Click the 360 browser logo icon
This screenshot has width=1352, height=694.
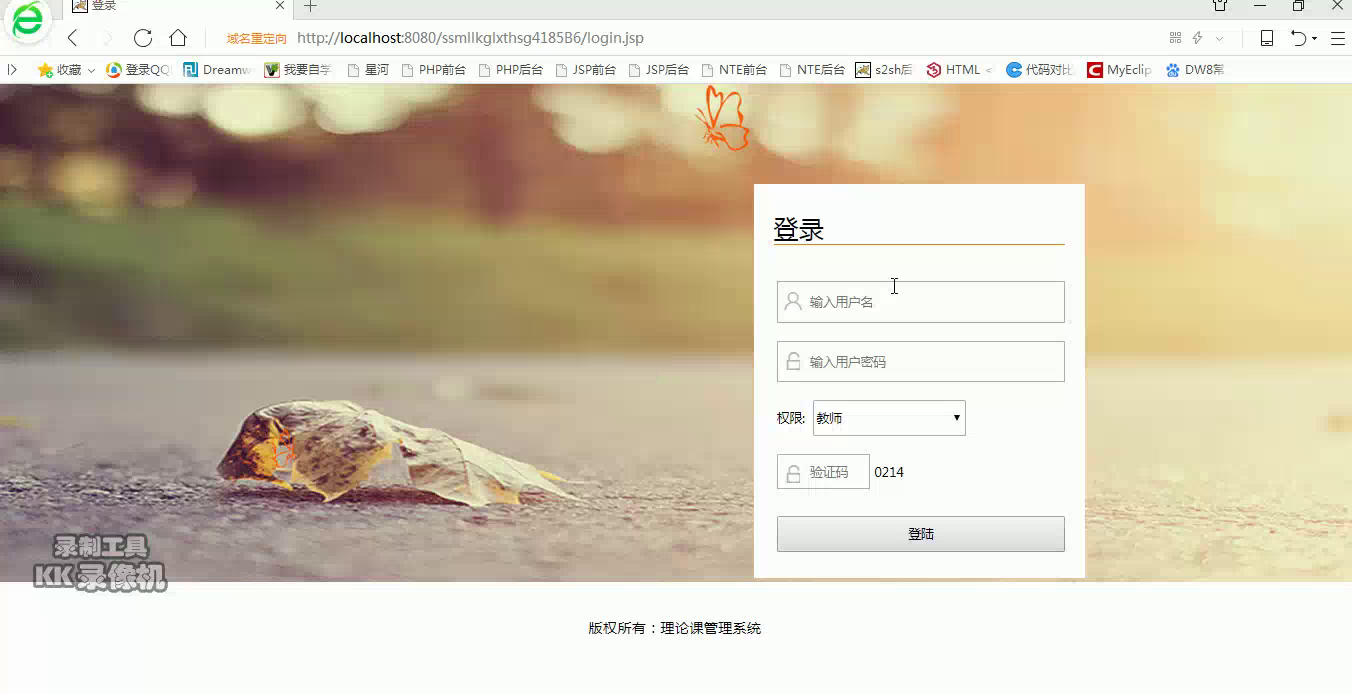(x=27, y=21)
